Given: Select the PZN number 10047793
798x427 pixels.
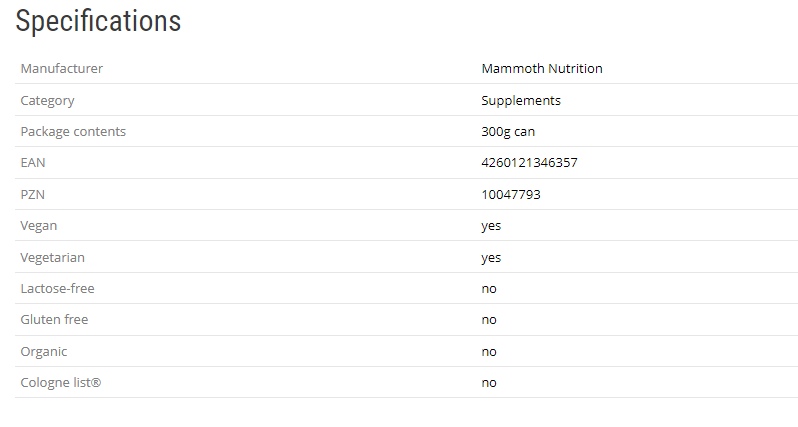Looking at the screenshot, I should [510, 194].
